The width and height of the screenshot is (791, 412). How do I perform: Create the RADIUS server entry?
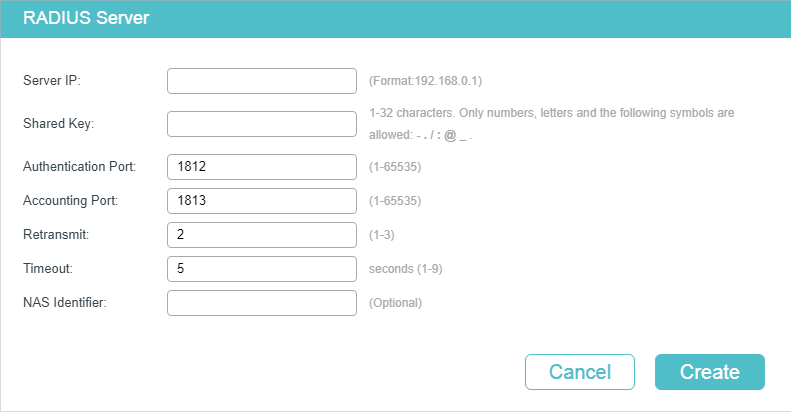[710, 372]
